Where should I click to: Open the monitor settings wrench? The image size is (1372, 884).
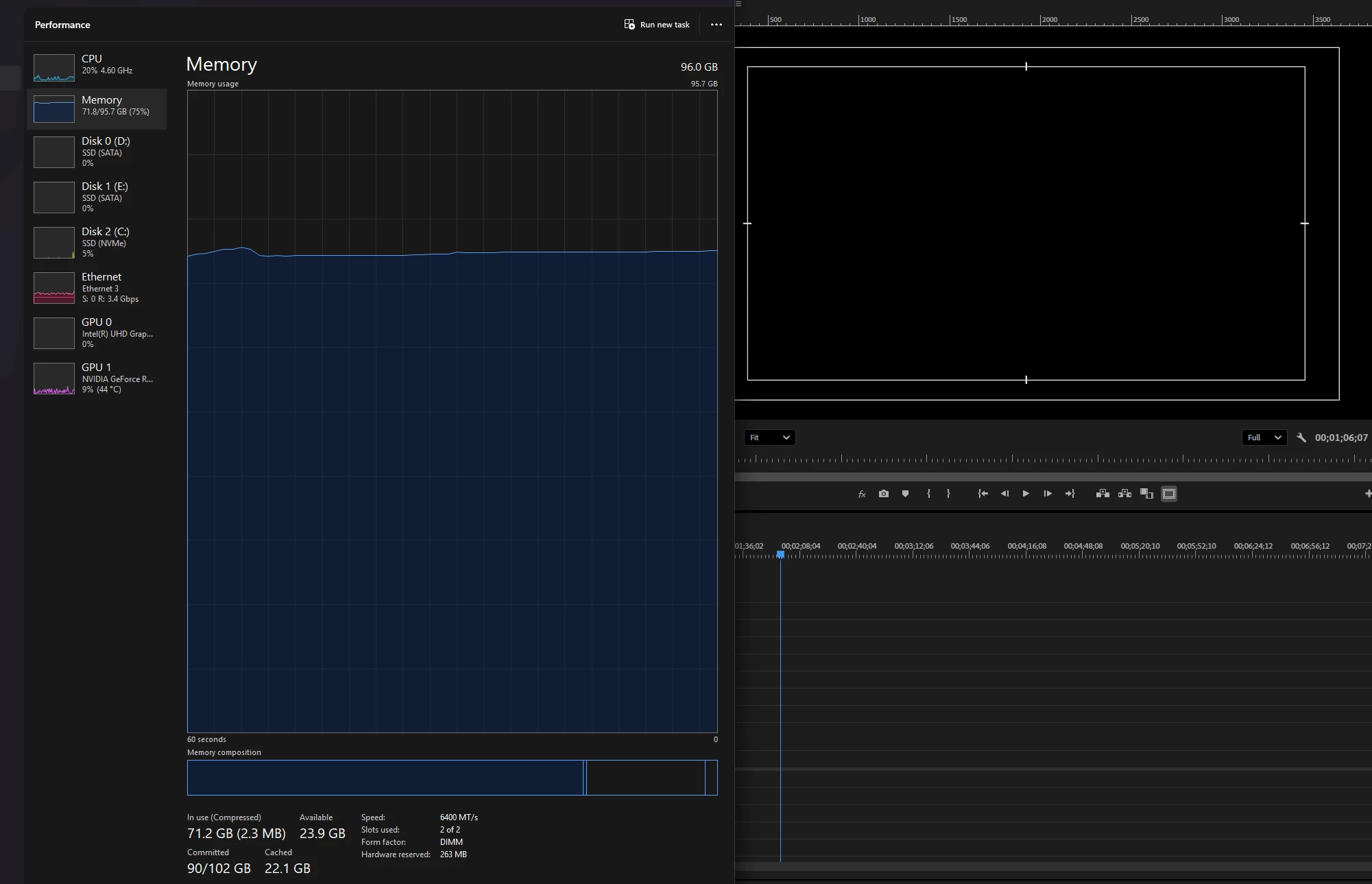tap(1301, 438)
